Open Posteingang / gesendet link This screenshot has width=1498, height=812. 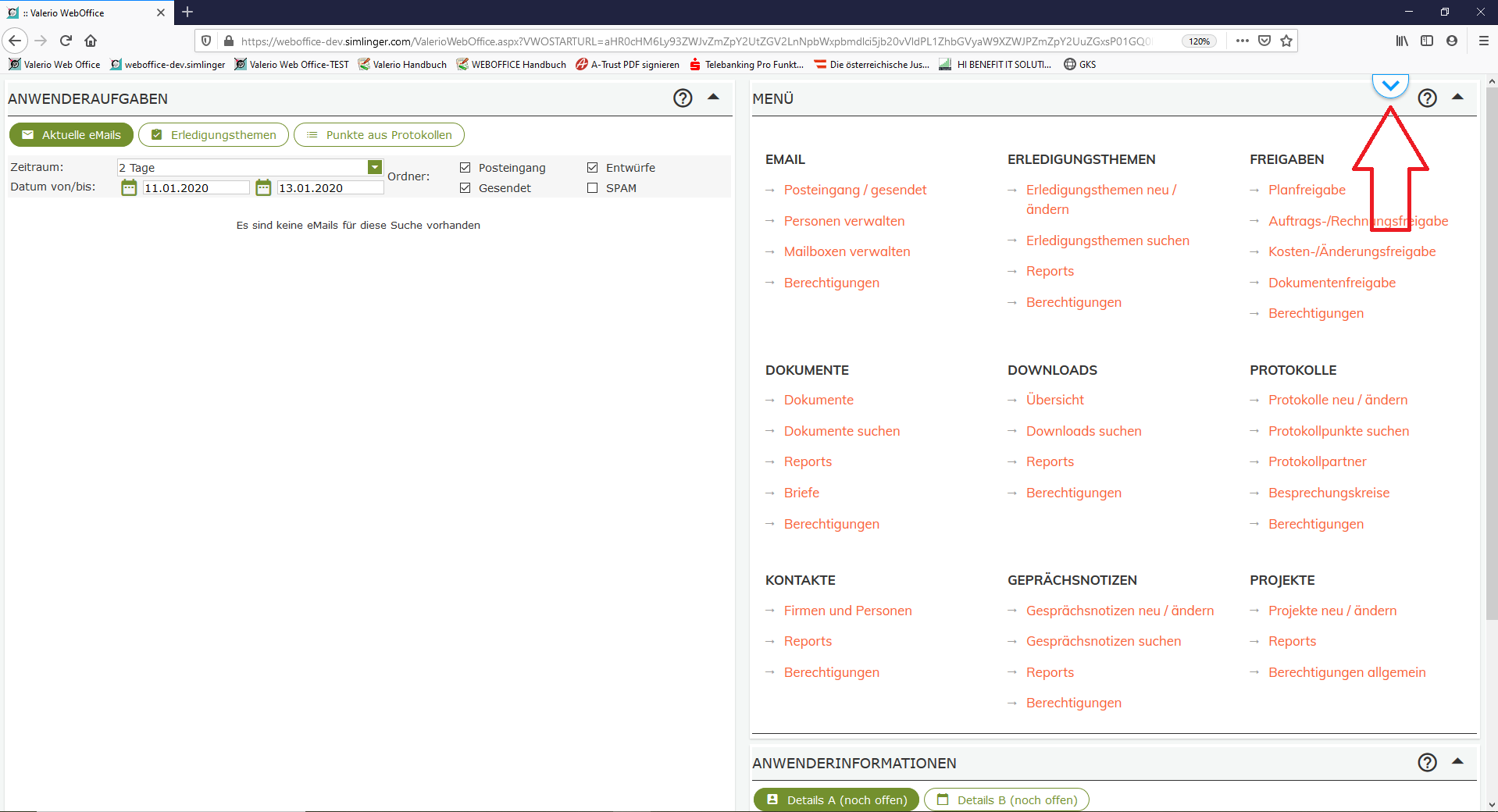click(855, 190)
